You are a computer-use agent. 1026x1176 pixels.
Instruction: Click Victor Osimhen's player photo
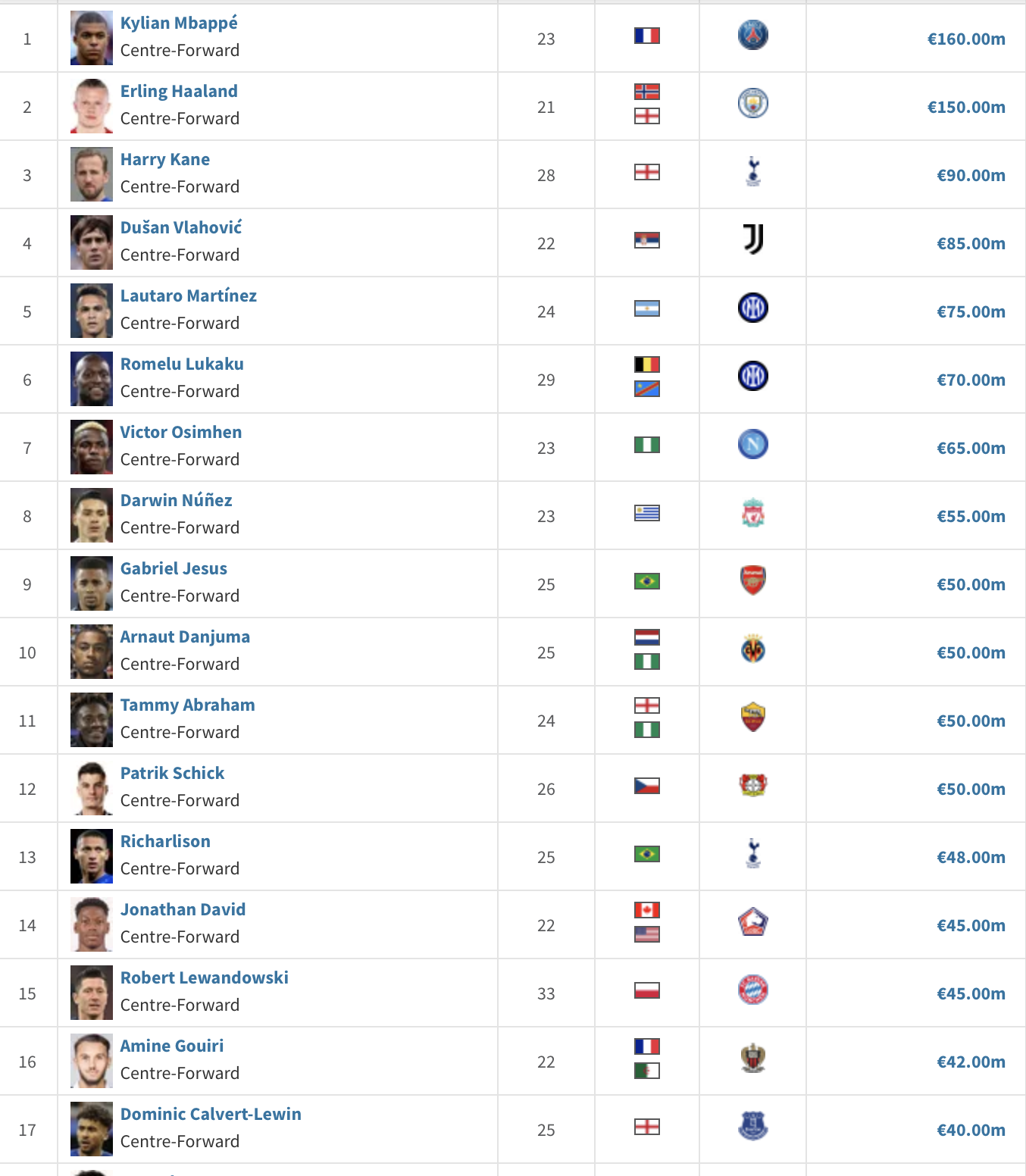[92, 447]
